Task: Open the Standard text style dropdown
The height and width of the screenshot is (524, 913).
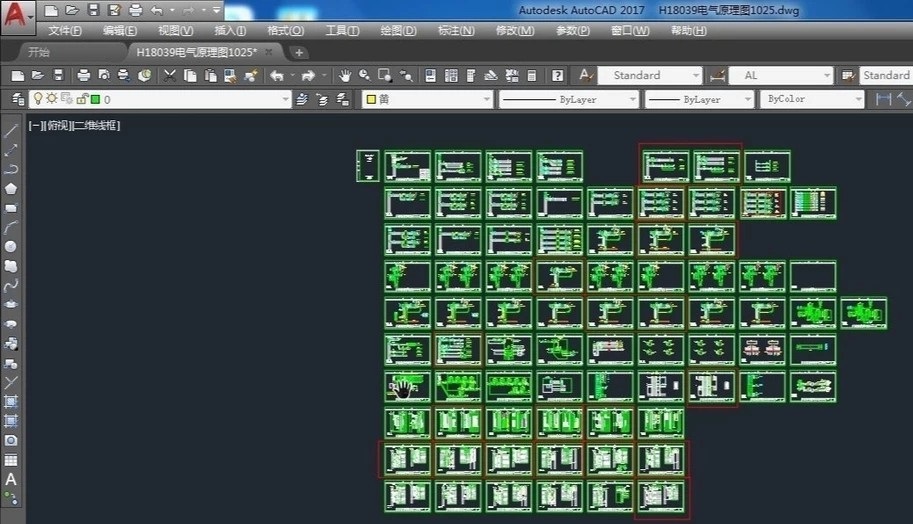Action: 649,75
